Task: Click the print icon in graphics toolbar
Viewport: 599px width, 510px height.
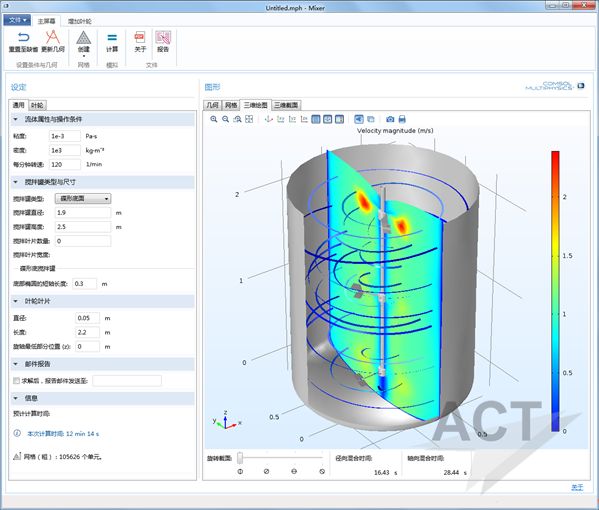Action: point(402,119)
